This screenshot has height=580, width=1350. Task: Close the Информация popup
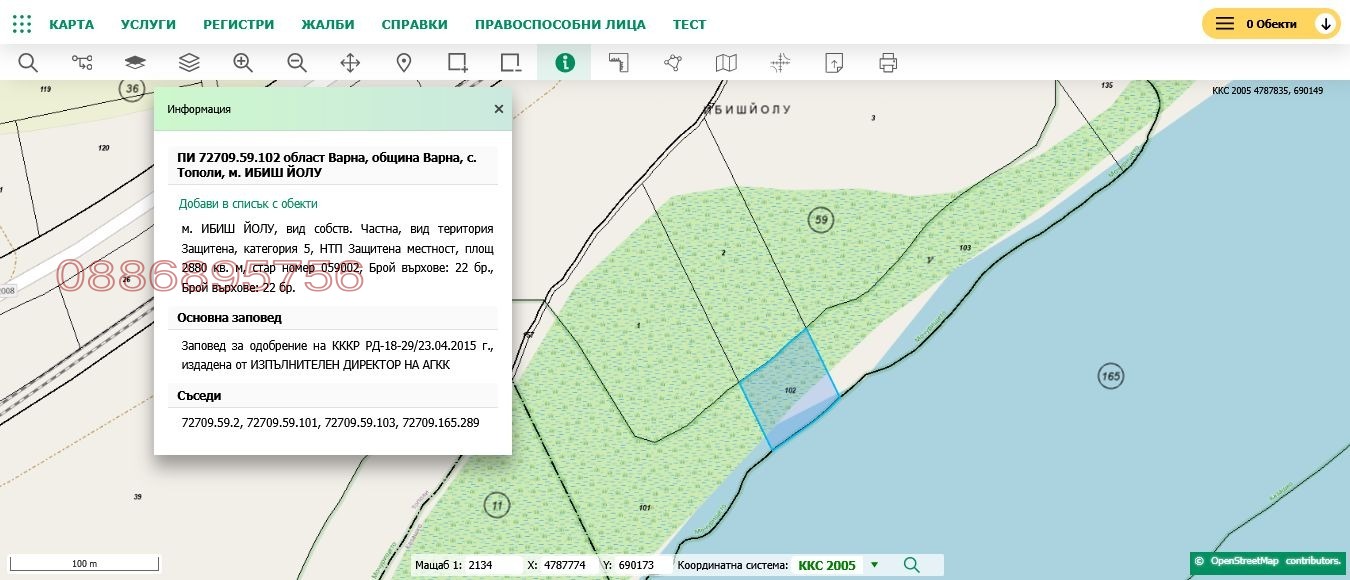point(499,109)
